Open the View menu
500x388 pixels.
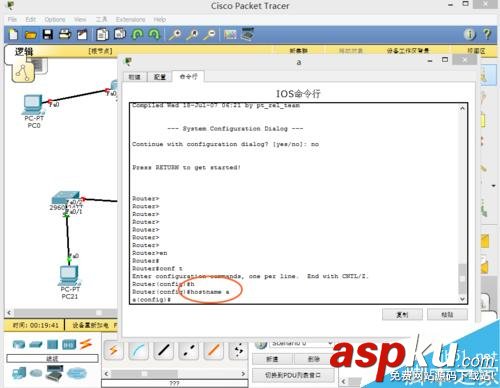click(x=80, y=19)
